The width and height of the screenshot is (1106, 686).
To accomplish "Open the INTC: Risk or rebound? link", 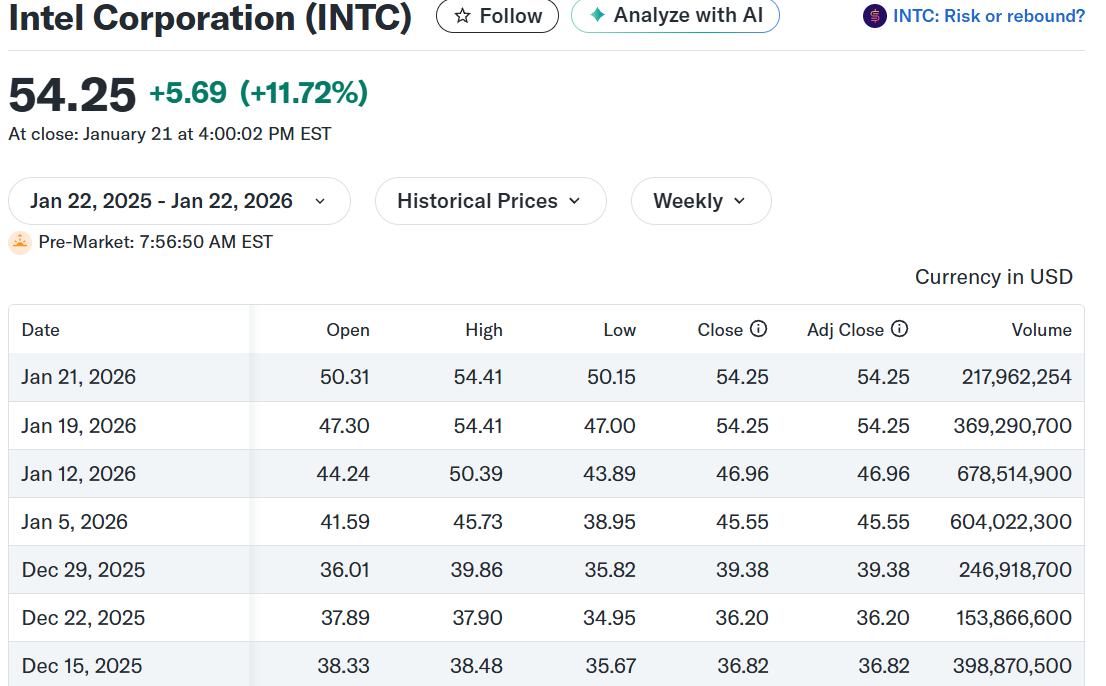I will coord(988,16).
